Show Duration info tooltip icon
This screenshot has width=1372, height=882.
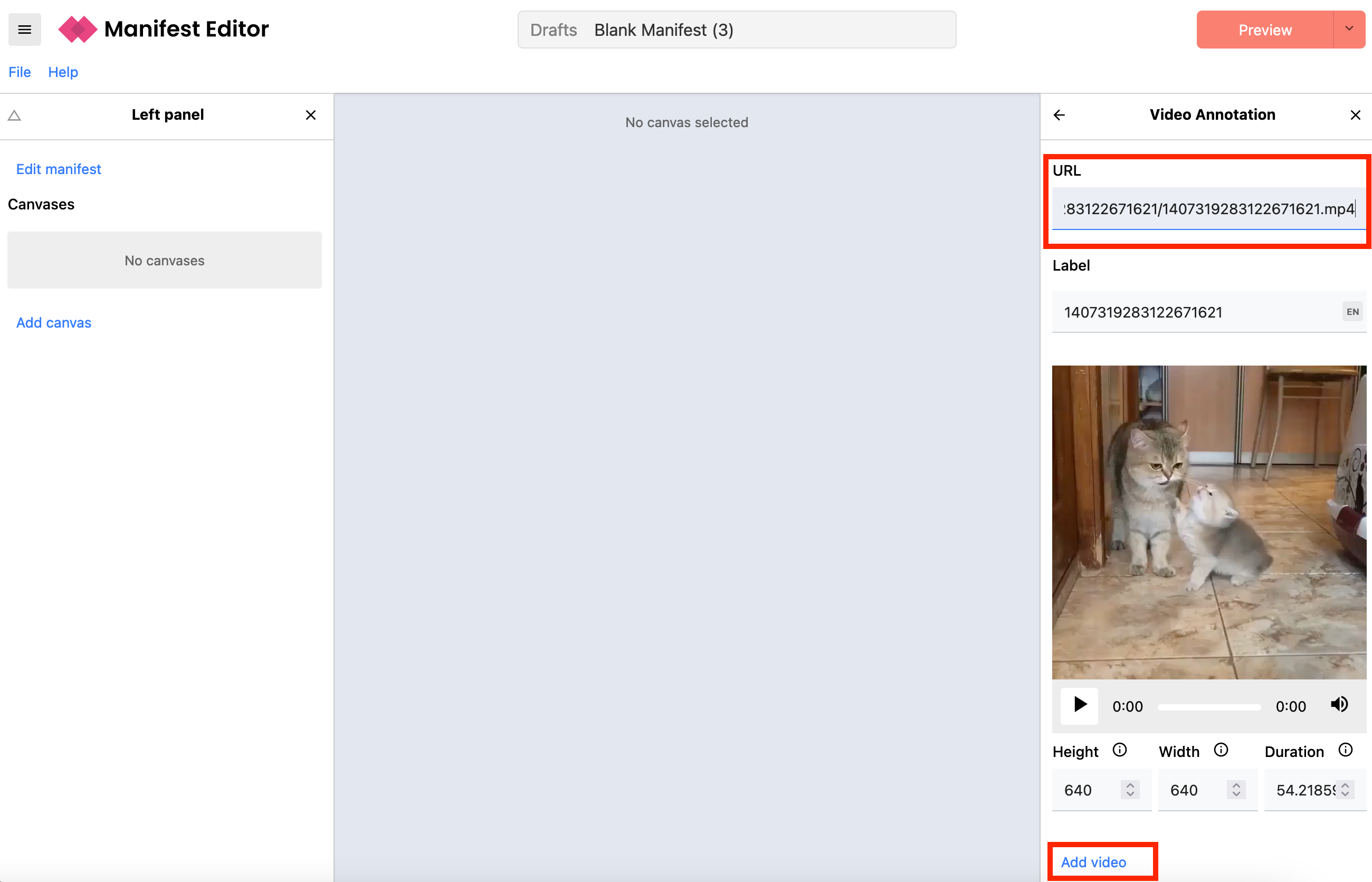[x=1346, y=750]
